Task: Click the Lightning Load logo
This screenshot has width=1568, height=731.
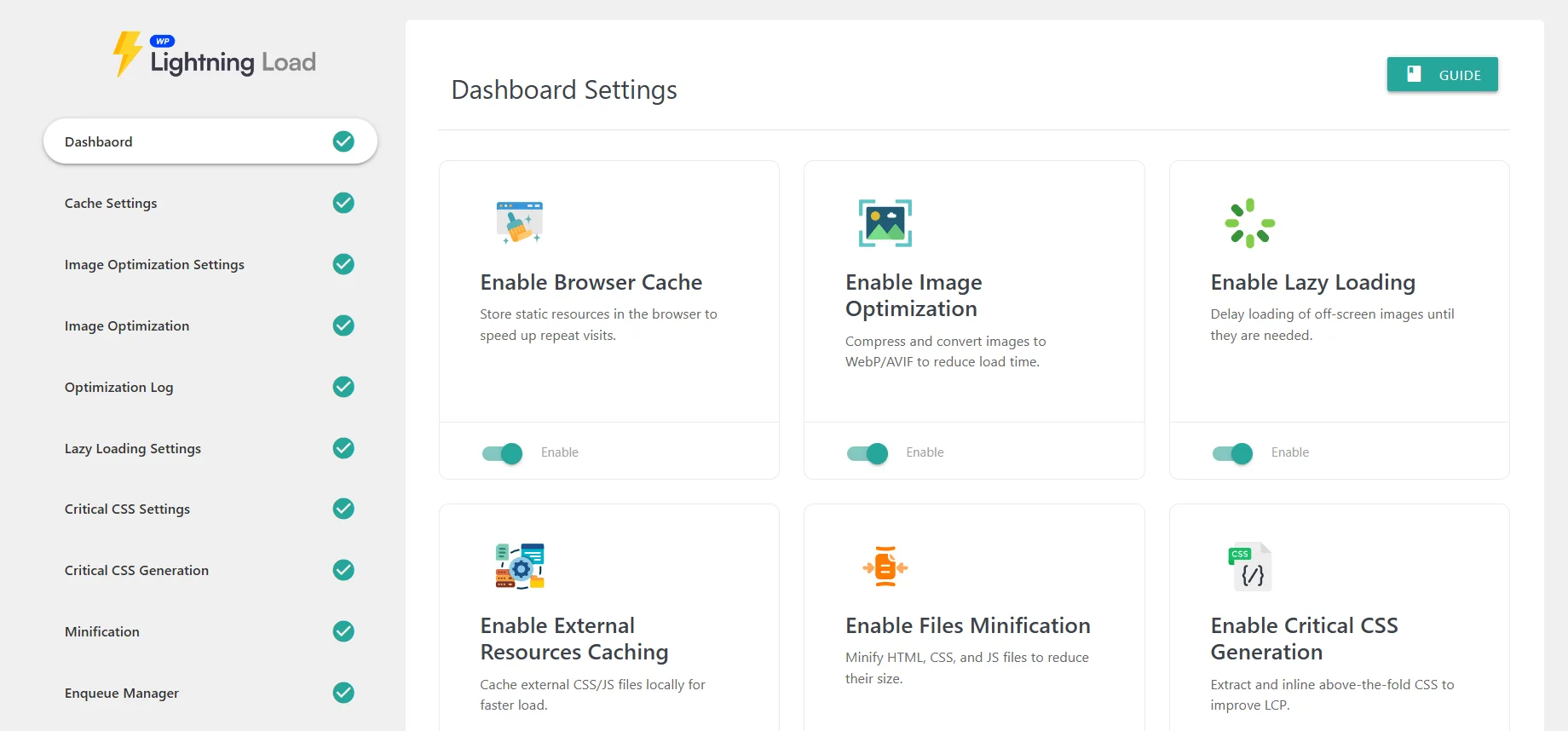Action: pyautogui.click(x=214, y=55)
